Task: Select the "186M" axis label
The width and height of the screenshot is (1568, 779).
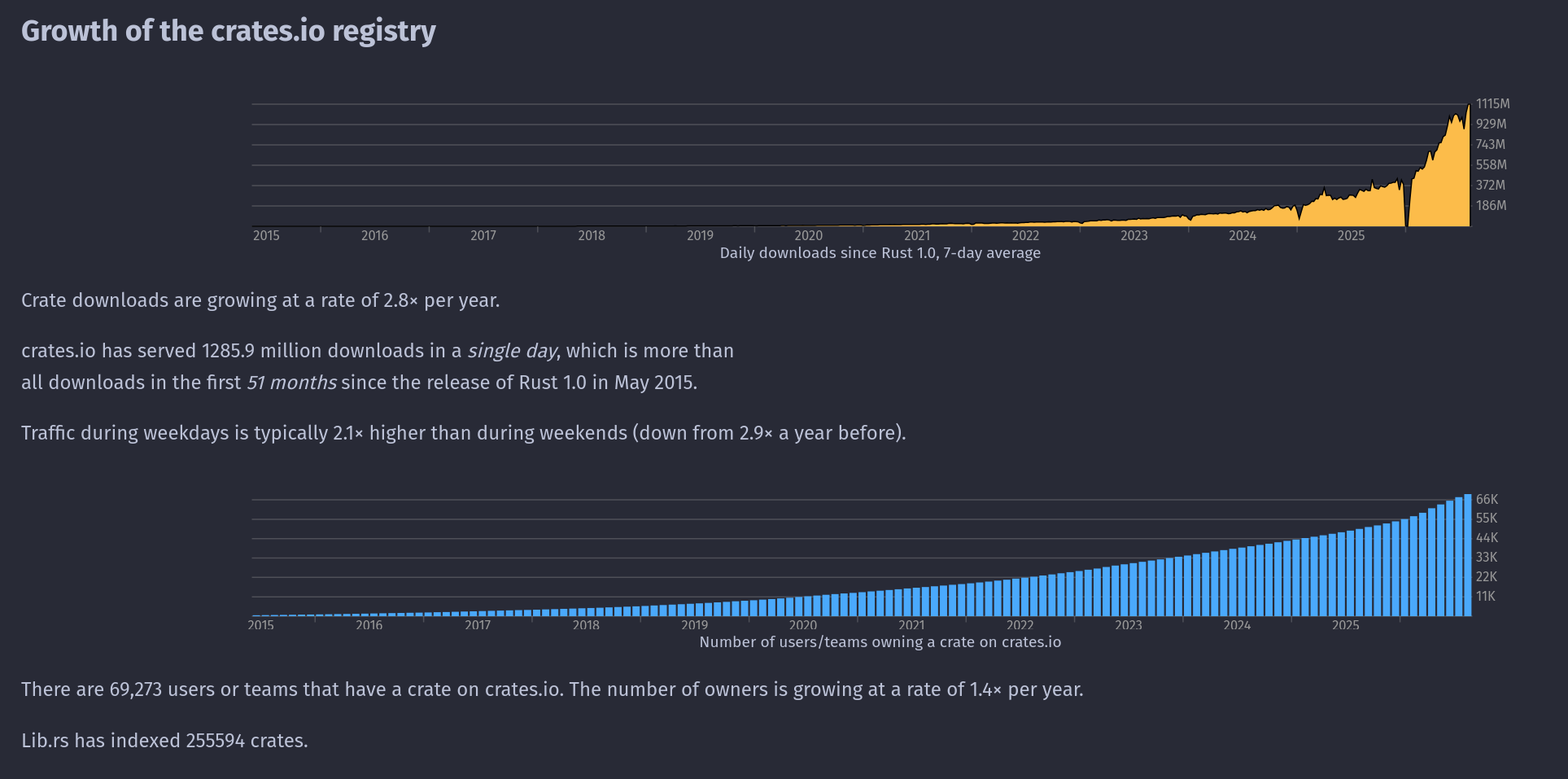Action: 1491,206
